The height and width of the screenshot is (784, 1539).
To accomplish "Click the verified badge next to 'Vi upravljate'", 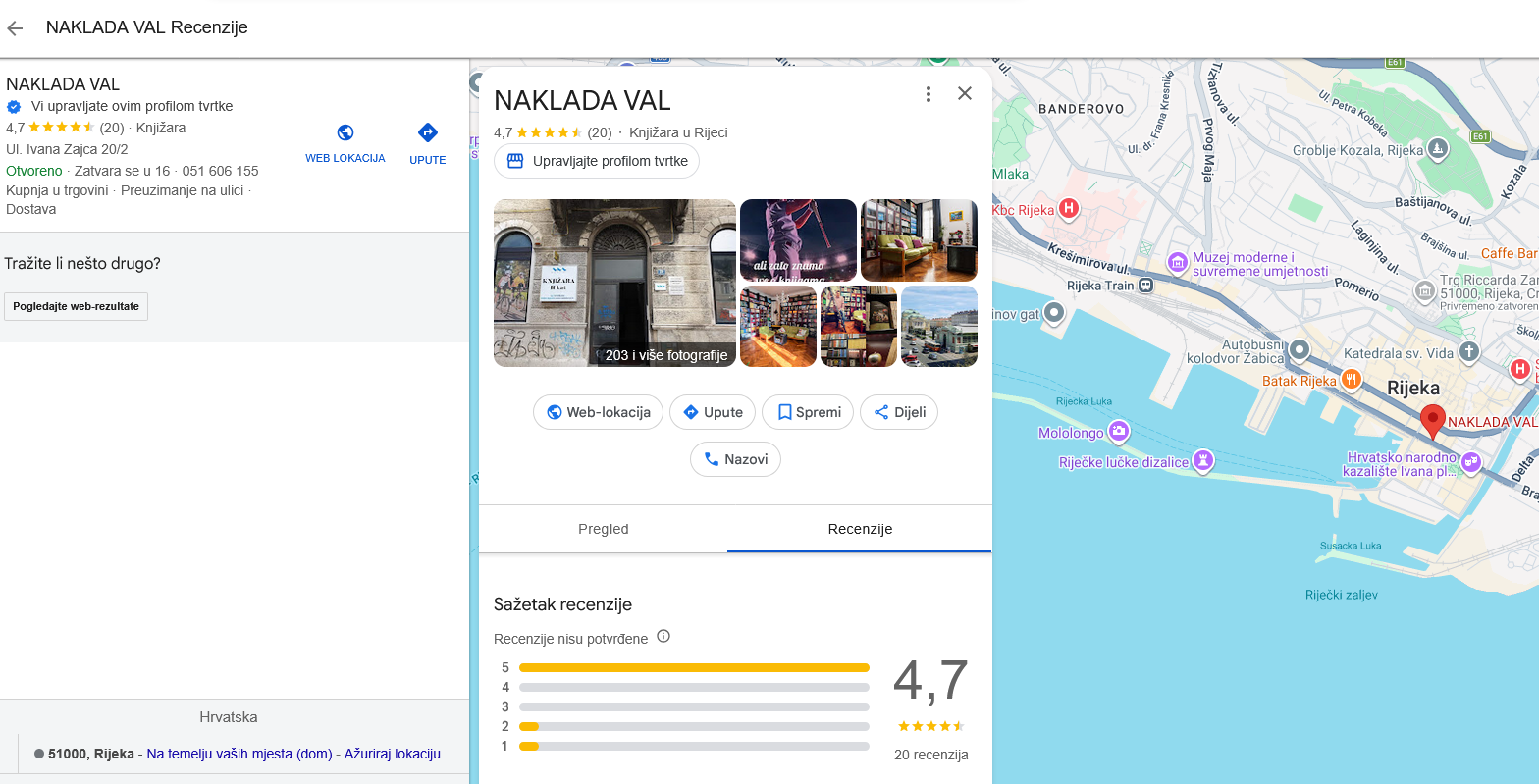I will 14,106.
